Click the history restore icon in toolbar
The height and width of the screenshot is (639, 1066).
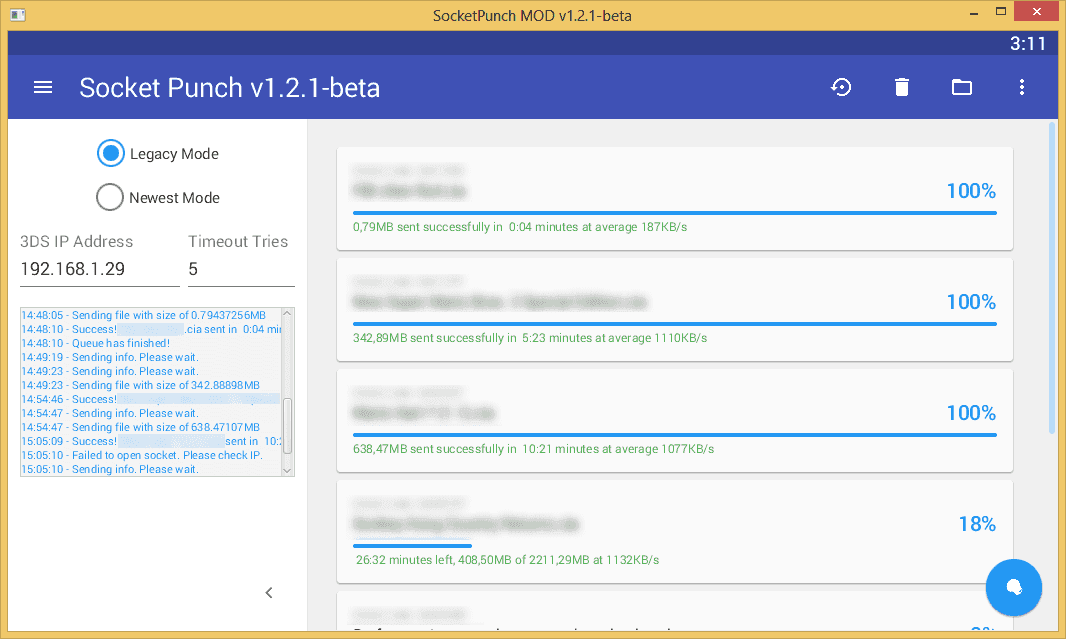click(x=841, y=87)
